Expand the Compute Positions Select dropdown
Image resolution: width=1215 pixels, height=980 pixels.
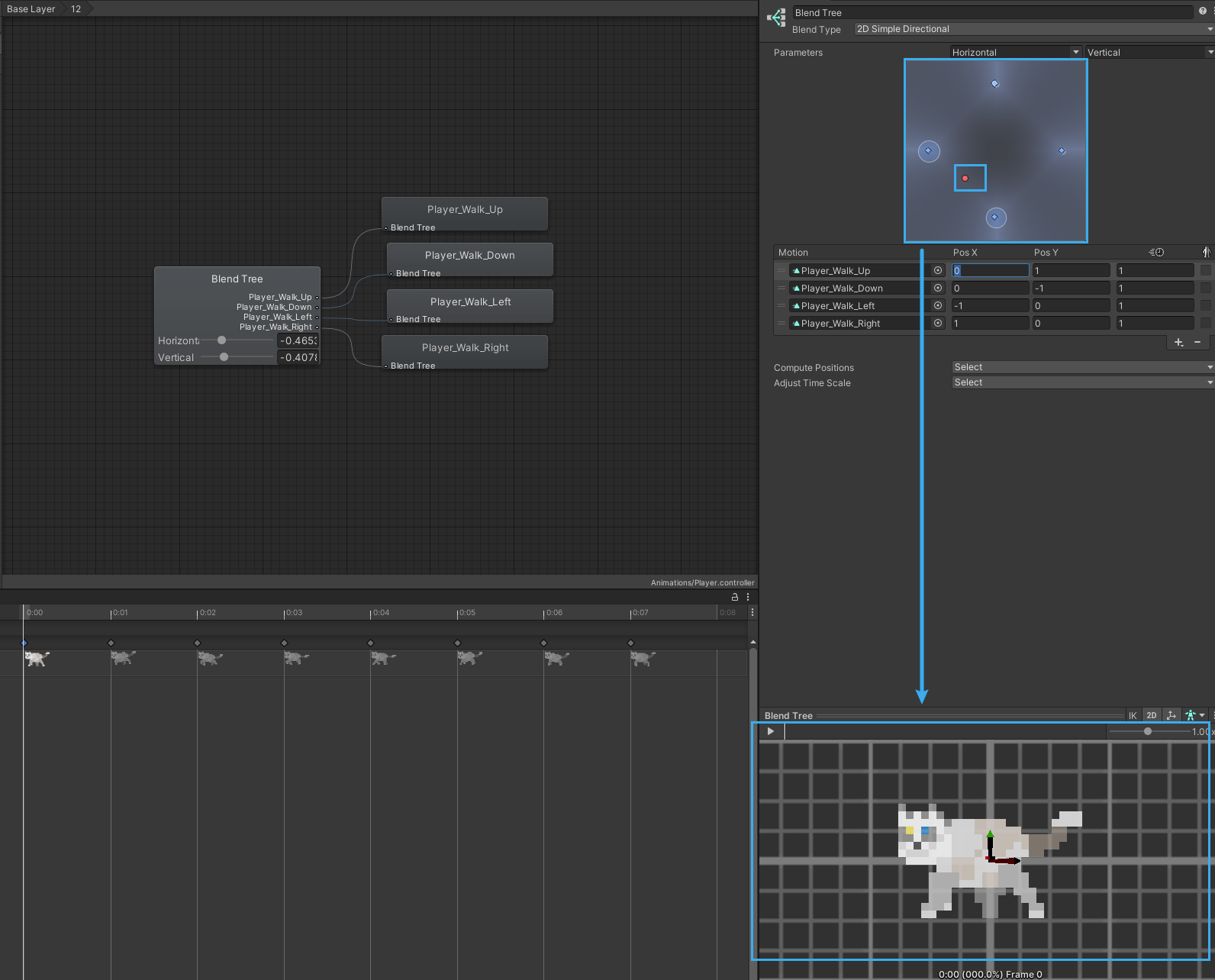coord(1082,367)
